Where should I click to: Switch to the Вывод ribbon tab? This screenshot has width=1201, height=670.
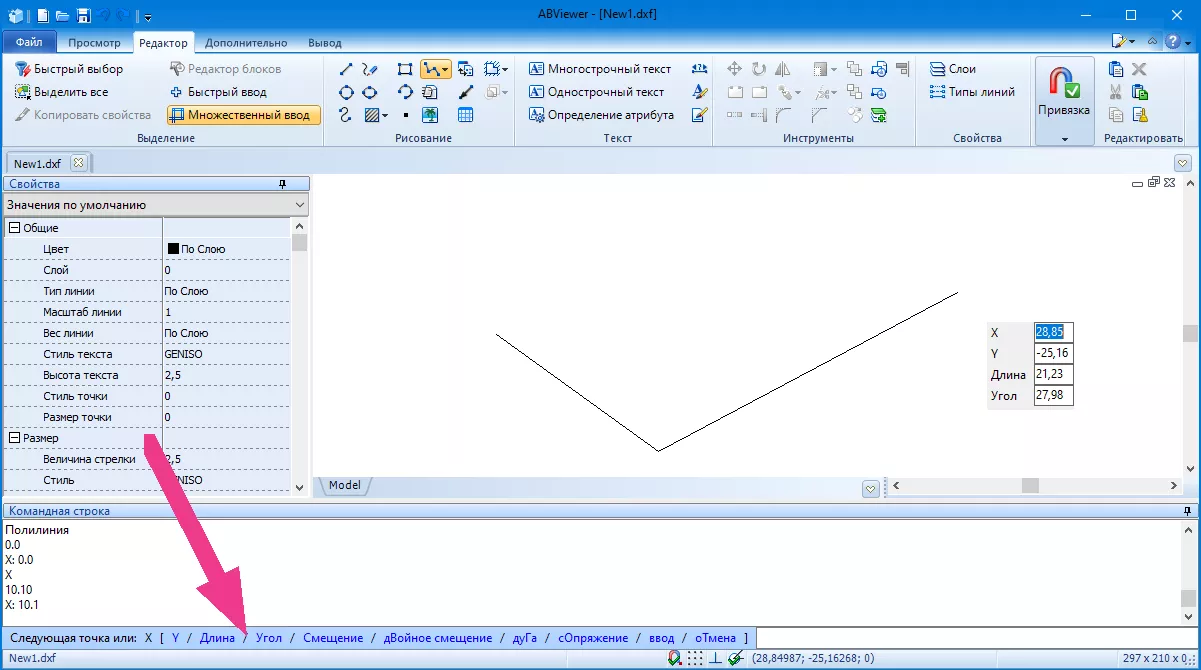coord(325,42)
